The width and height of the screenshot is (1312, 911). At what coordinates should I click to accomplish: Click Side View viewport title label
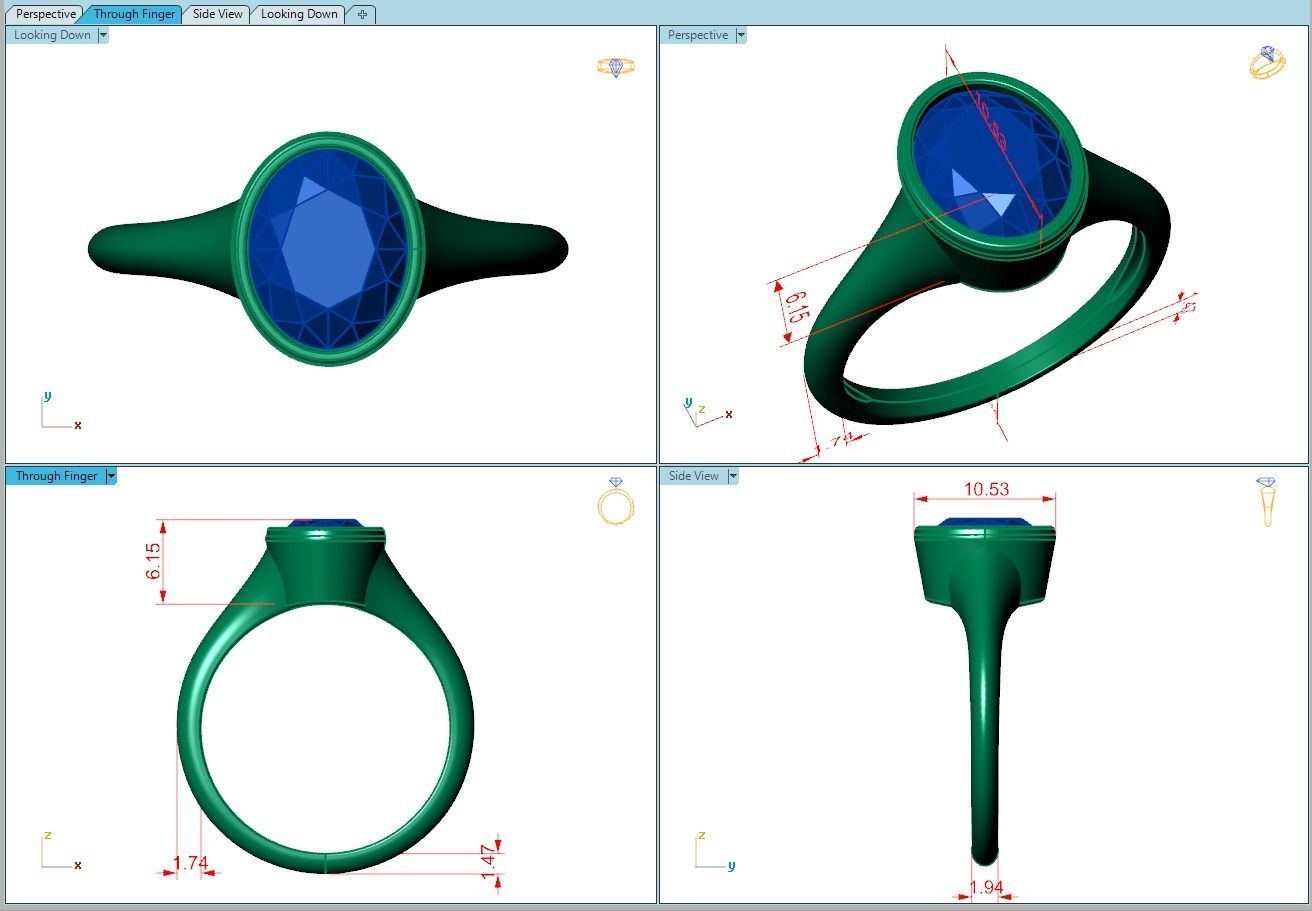pos(694,476)
